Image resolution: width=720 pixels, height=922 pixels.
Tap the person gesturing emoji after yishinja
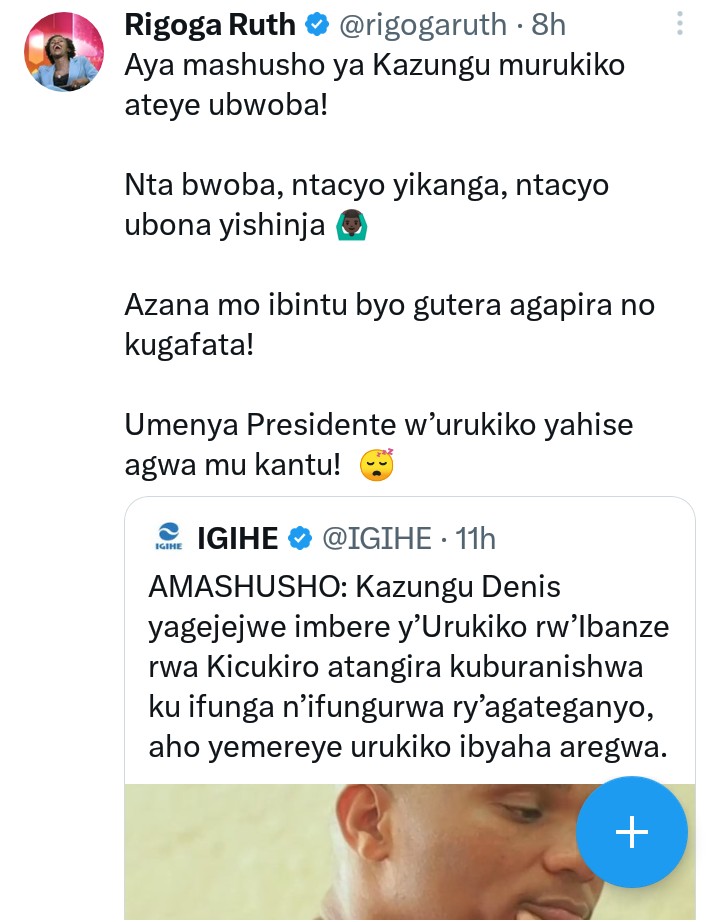coord(353,226)
